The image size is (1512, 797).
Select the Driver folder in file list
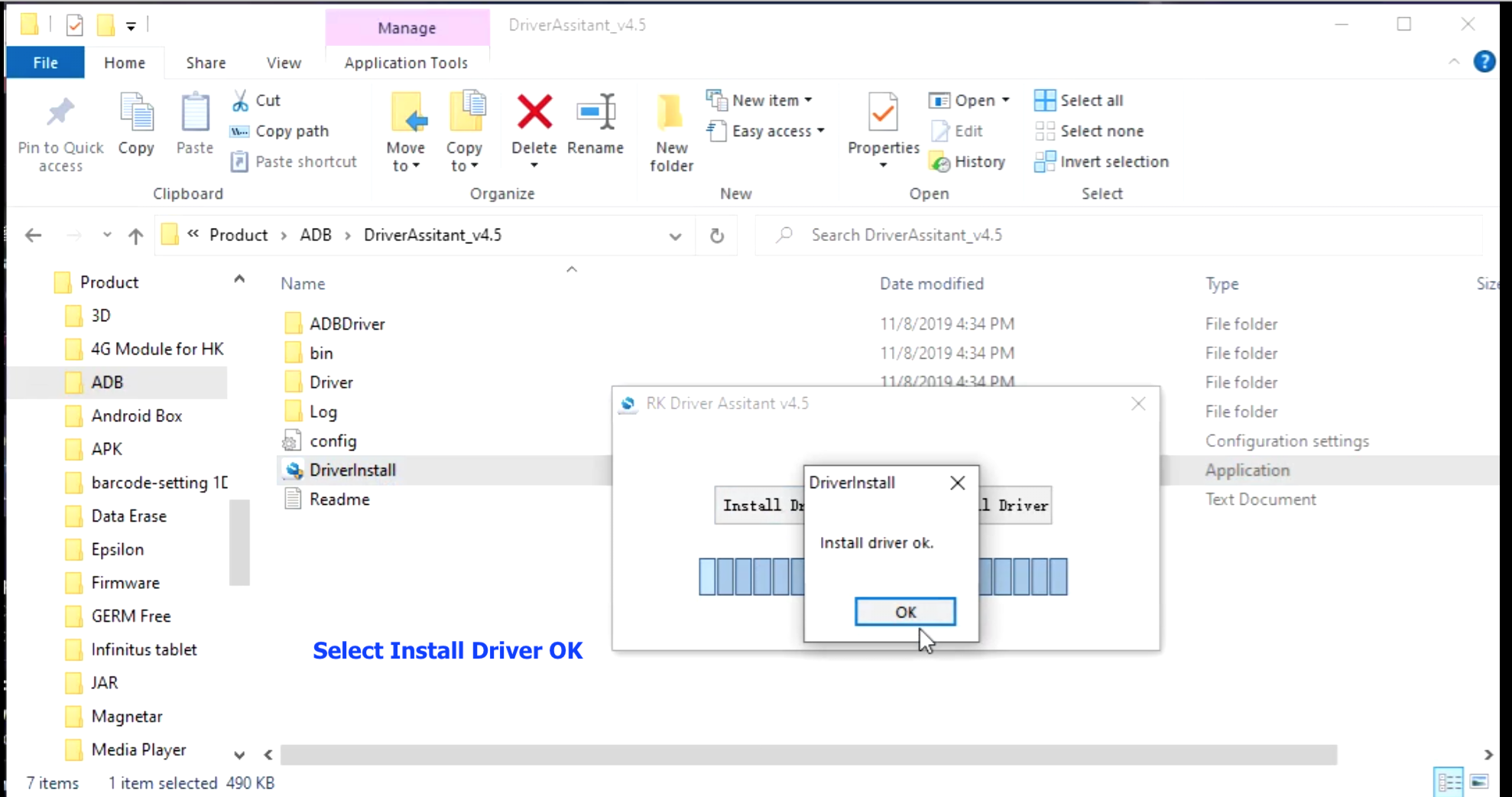331,382
